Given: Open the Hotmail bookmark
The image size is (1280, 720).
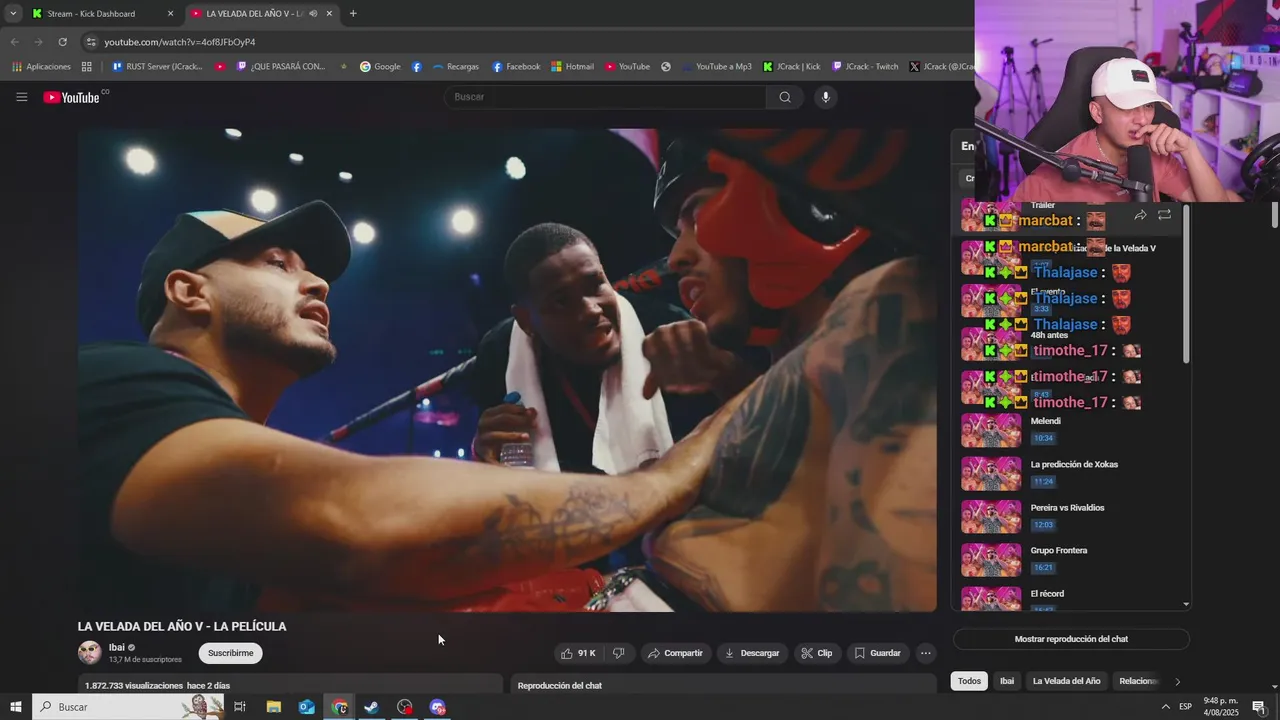Looking at the screenshot, I should click(x=572, y=67).
